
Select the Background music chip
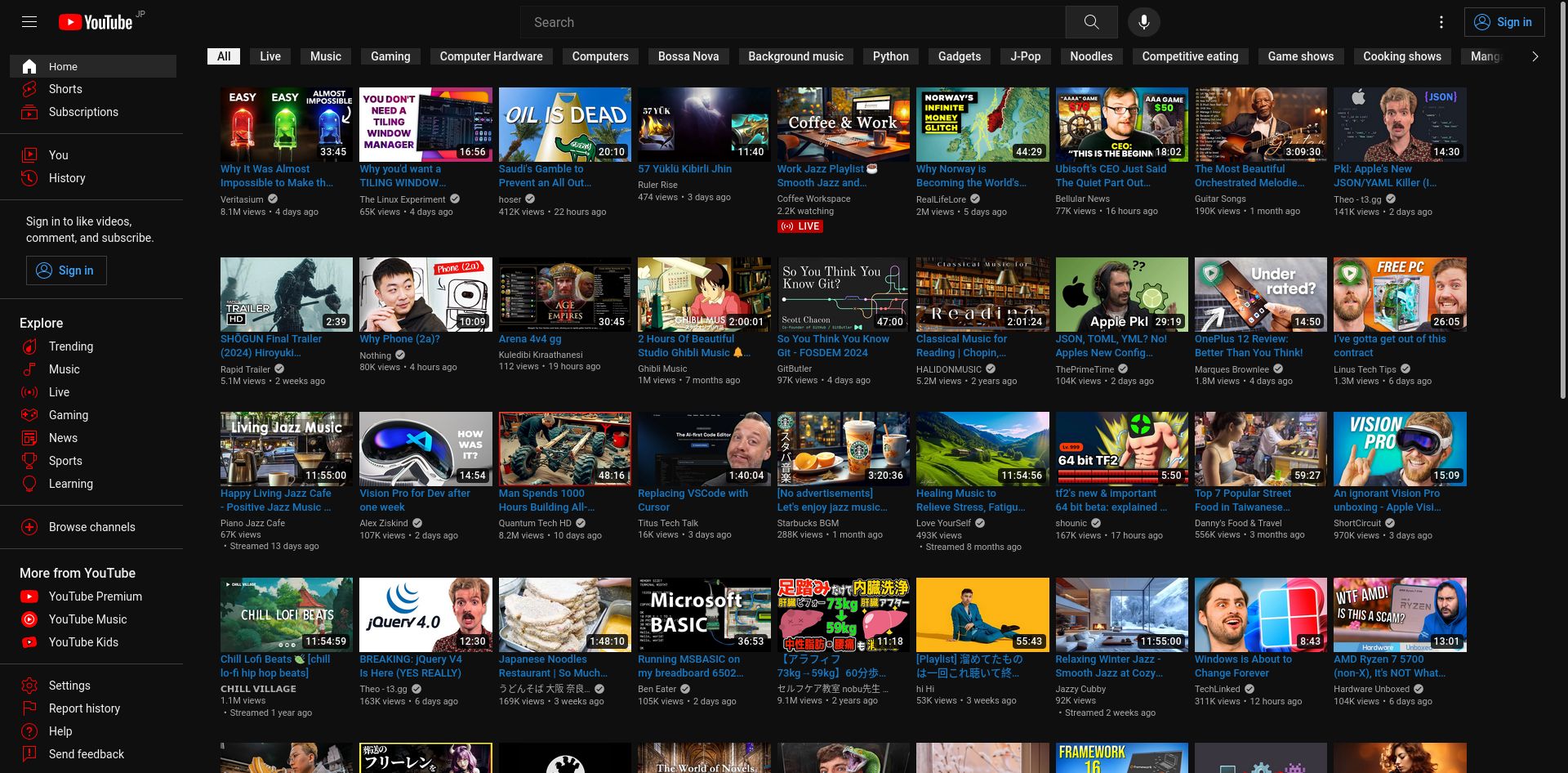click(x=795, y=56)
